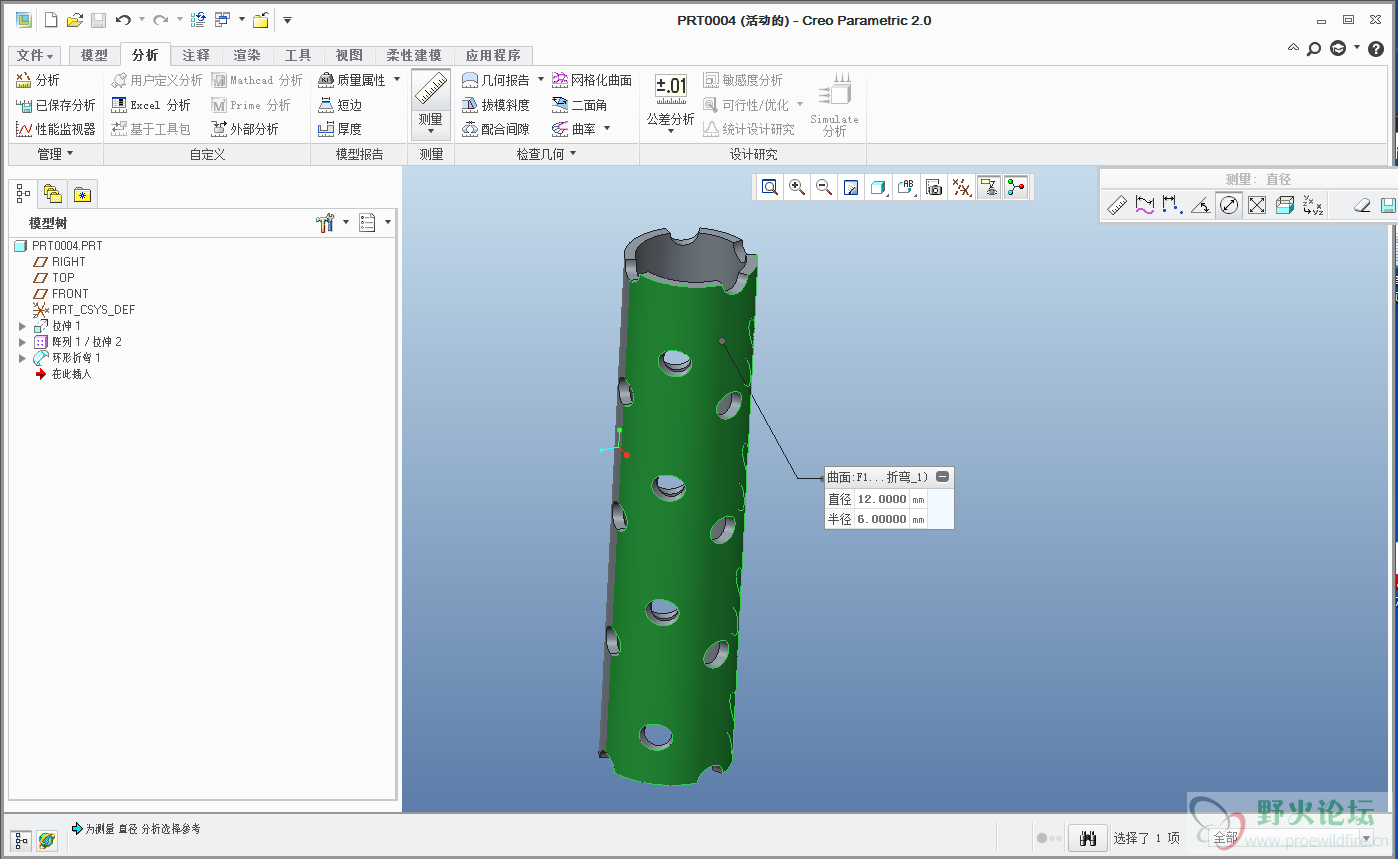Expand the 管理 group dropdown

pos(55,154)
